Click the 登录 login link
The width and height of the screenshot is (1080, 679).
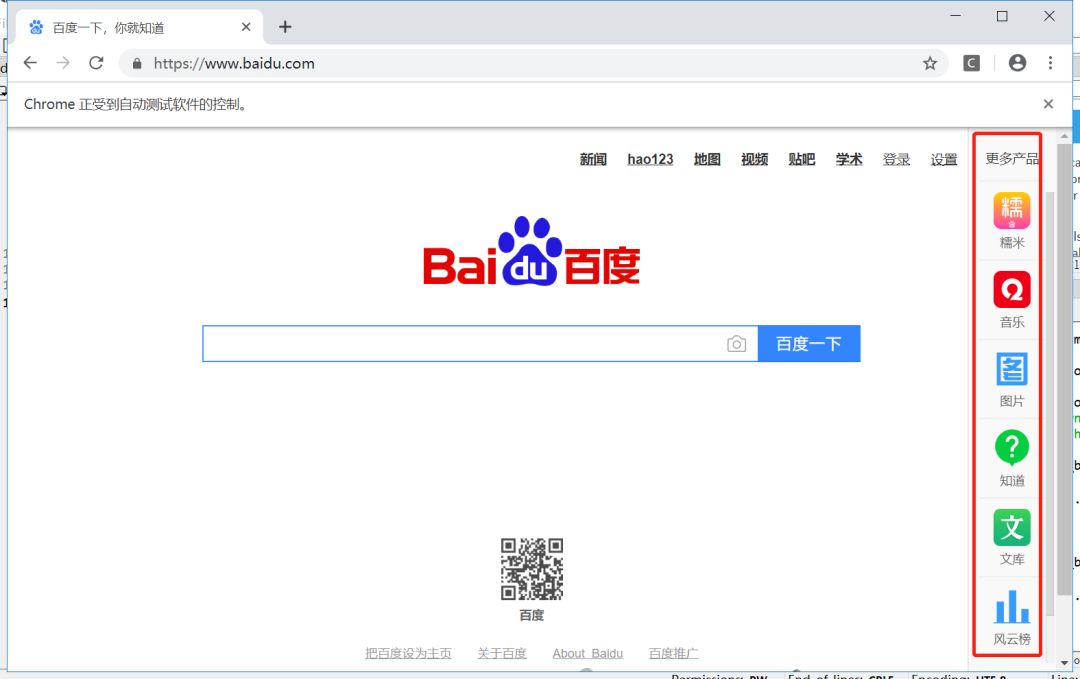pos(896,159)
